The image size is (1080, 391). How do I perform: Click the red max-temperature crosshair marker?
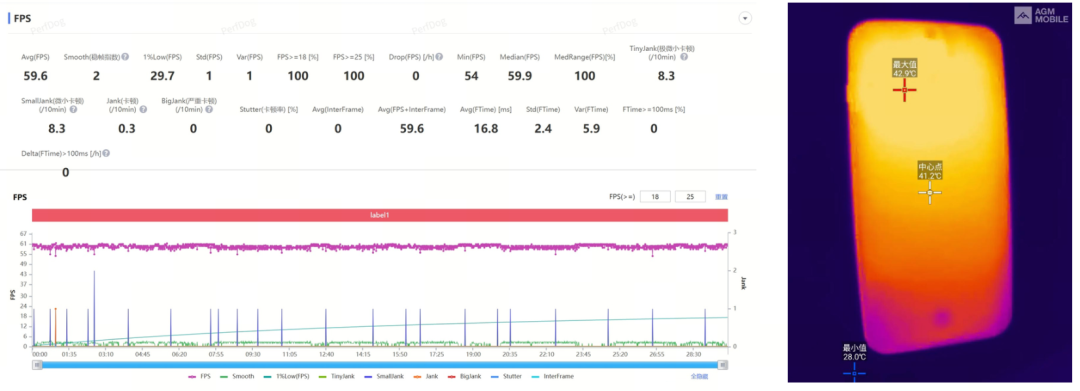904,89
